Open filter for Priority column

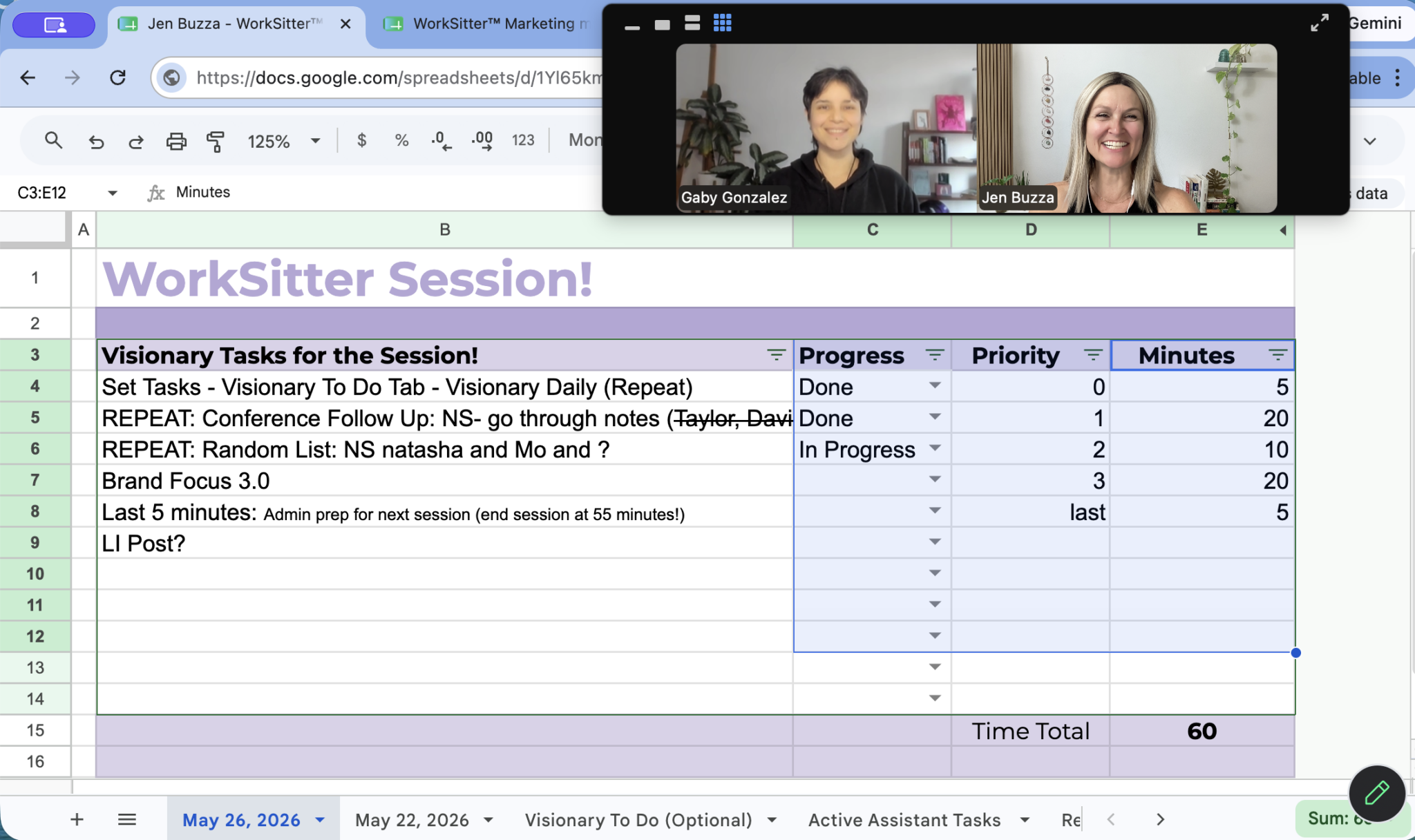1092,355
